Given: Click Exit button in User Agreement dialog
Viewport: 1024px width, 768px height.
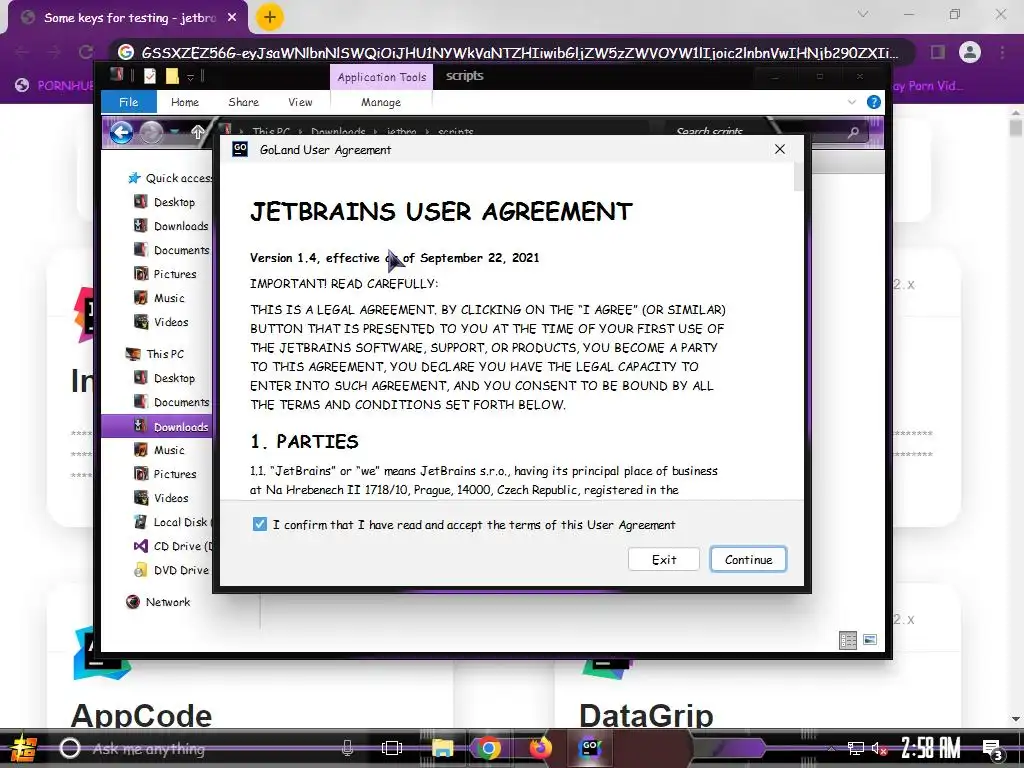Looking at the screenshot, I should [x=664, y=560].
